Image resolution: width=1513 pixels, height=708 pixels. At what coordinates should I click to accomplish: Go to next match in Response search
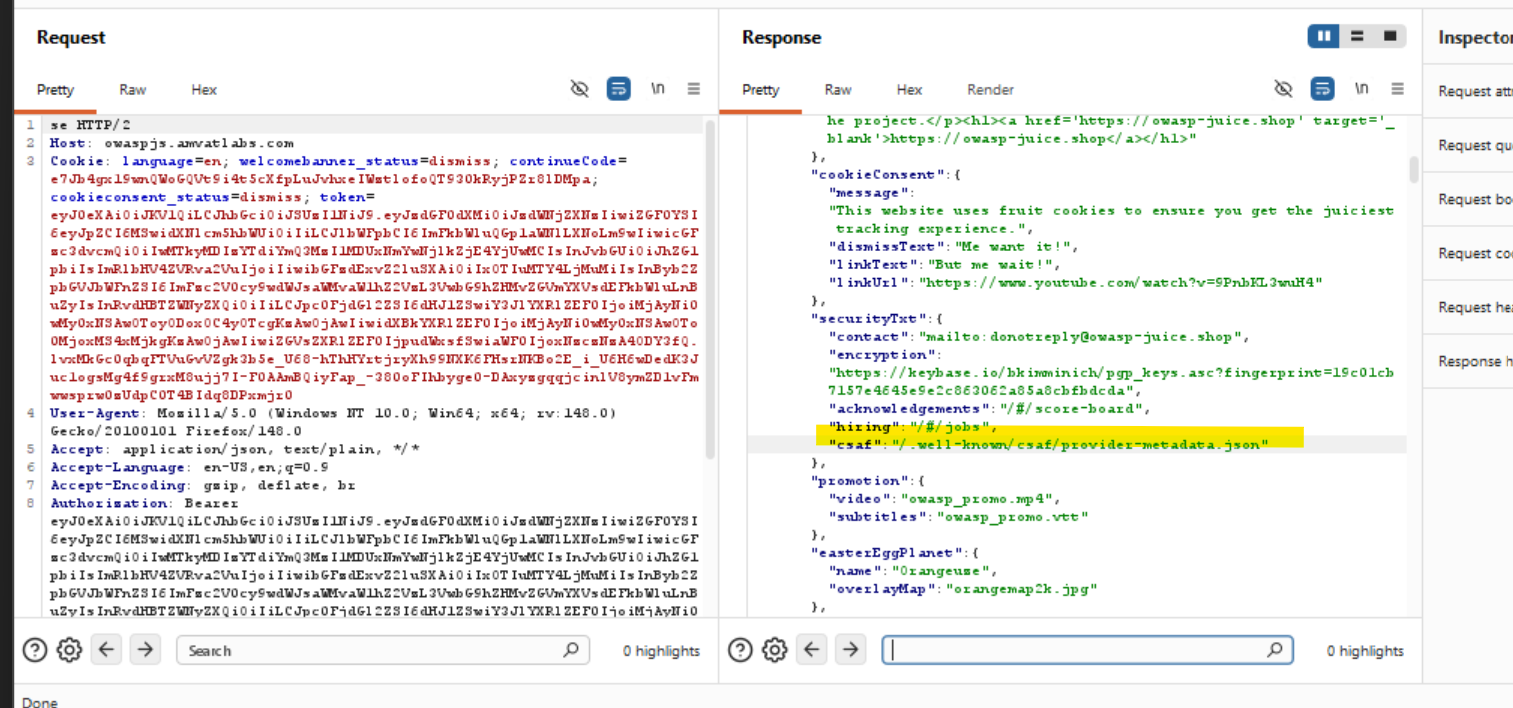[850, 650]
